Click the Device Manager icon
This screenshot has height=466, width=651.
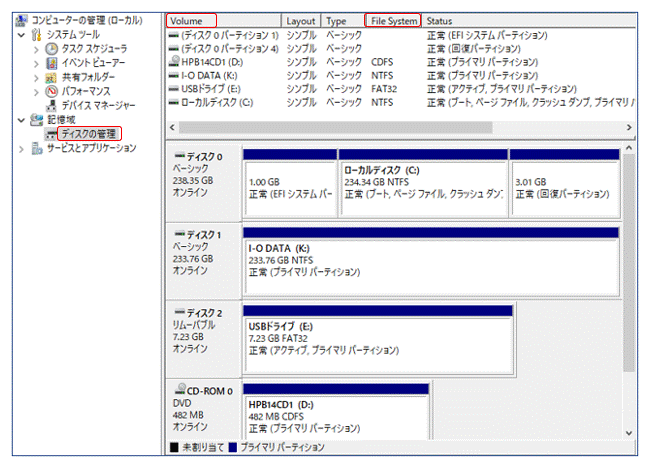pos(51,104)
